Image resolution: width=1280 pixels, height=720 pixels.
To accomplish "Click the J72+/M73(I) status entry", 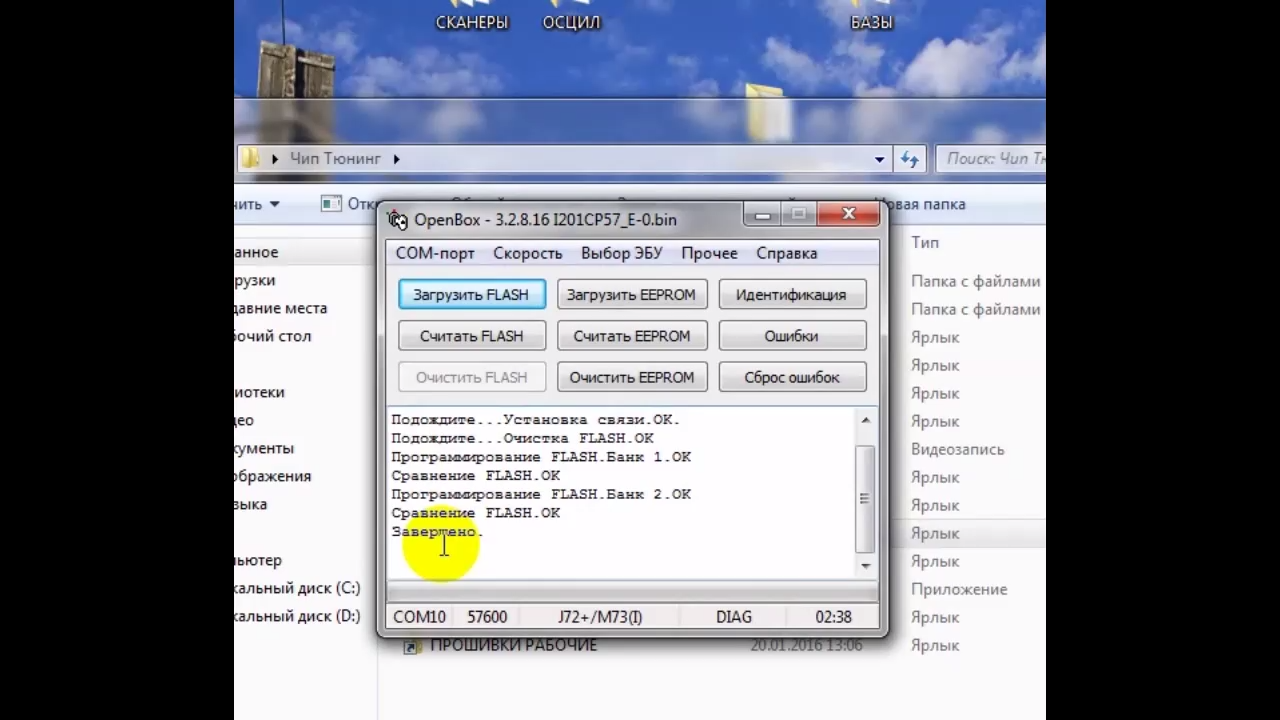I will (x=600, y=617).
